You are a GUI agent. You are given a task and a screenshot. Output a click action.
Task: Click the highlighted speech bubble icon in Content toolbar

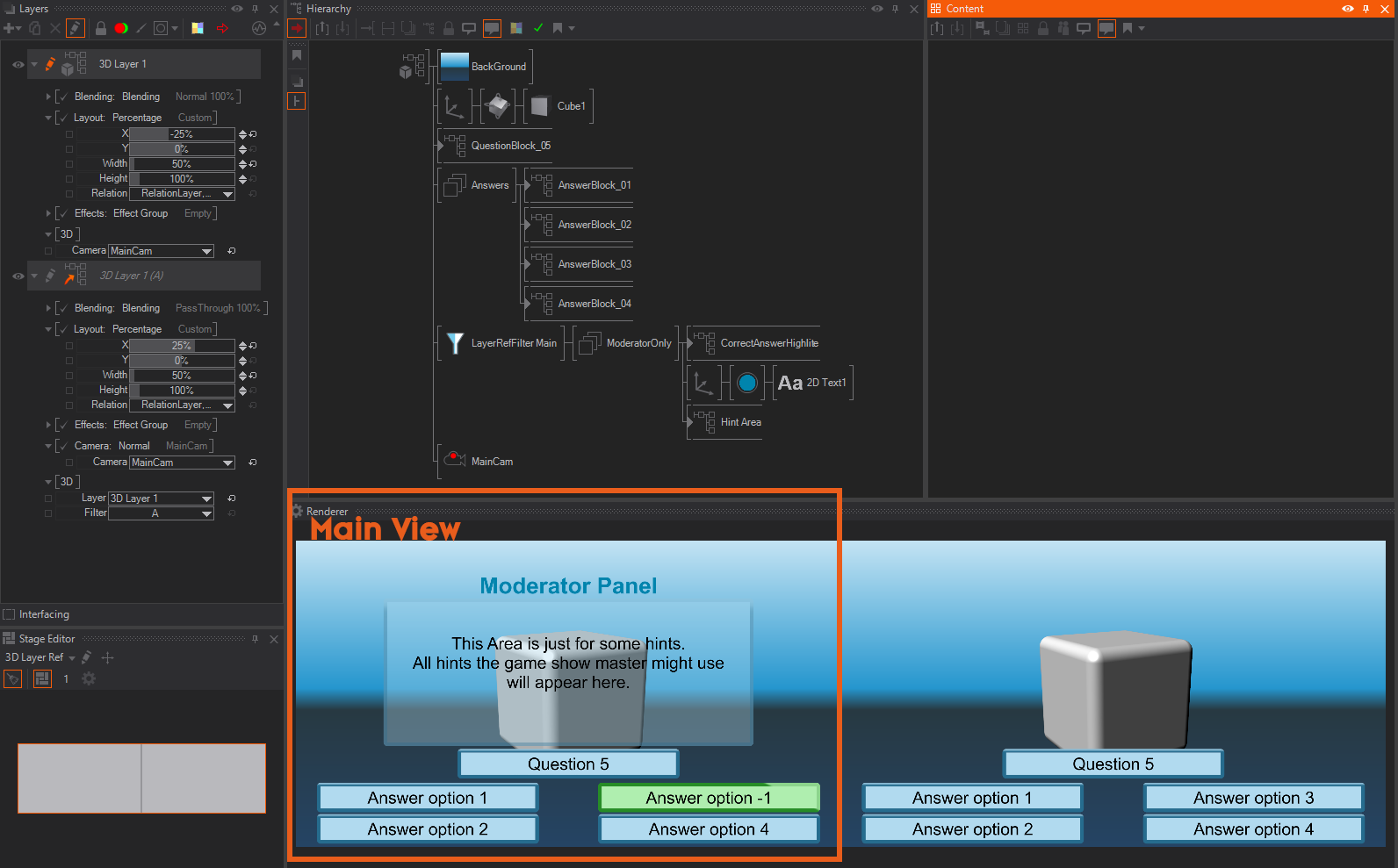[x=1106, y=28]
